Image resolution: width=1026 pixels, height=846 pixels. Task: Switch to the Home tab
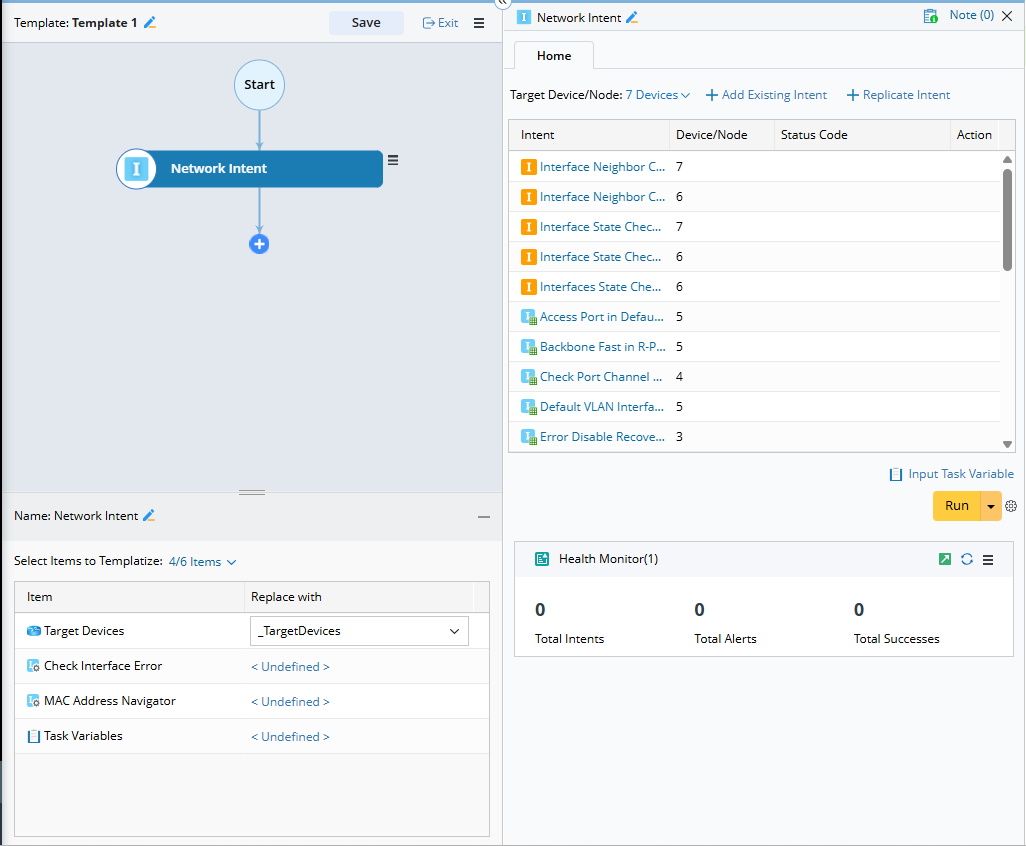tap(554, 56)
